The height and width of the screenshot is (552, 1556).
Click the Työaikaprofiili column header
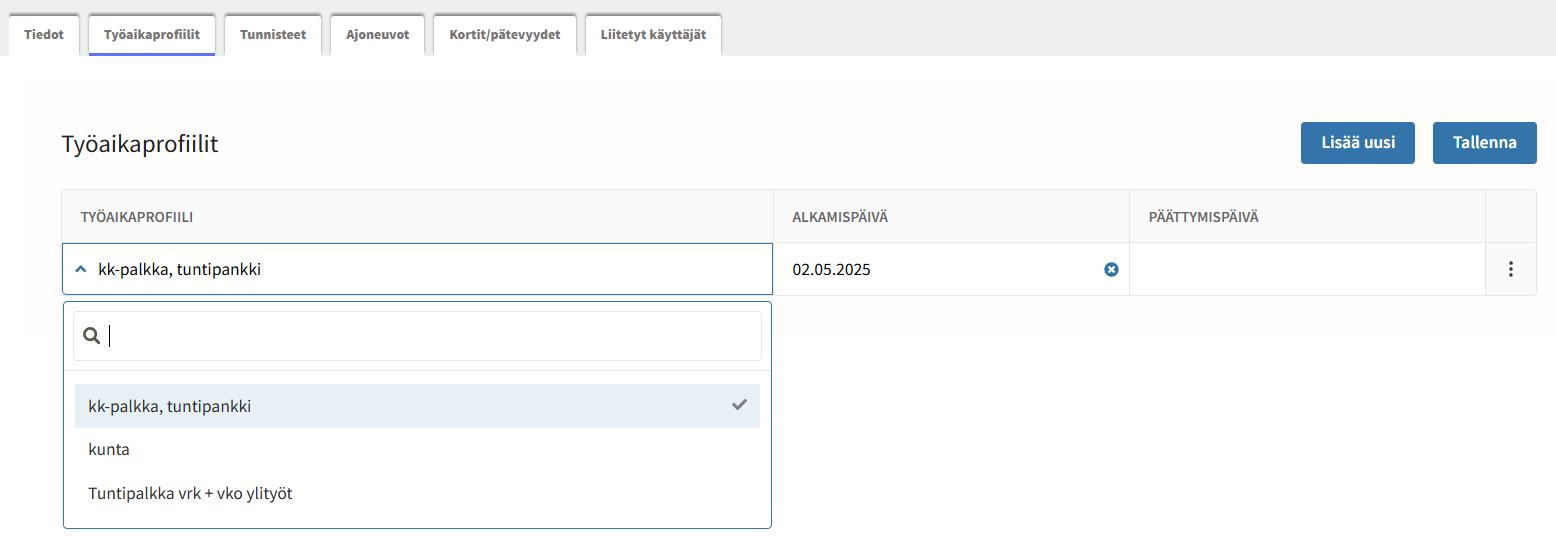[x=137, y=217]
